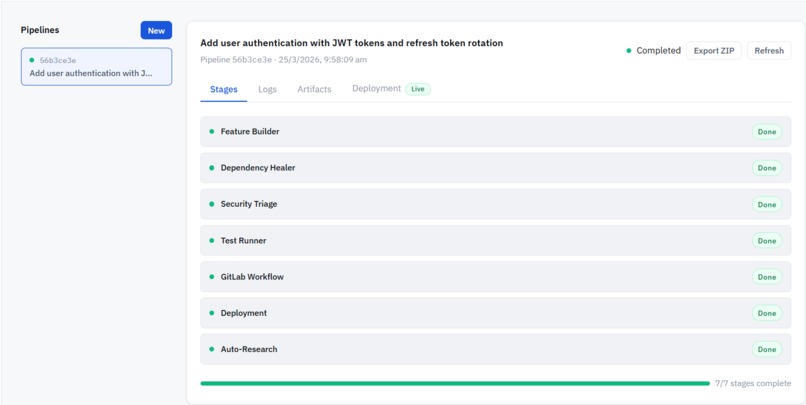Click Done badge on Deployment stage

click(767, 313)
